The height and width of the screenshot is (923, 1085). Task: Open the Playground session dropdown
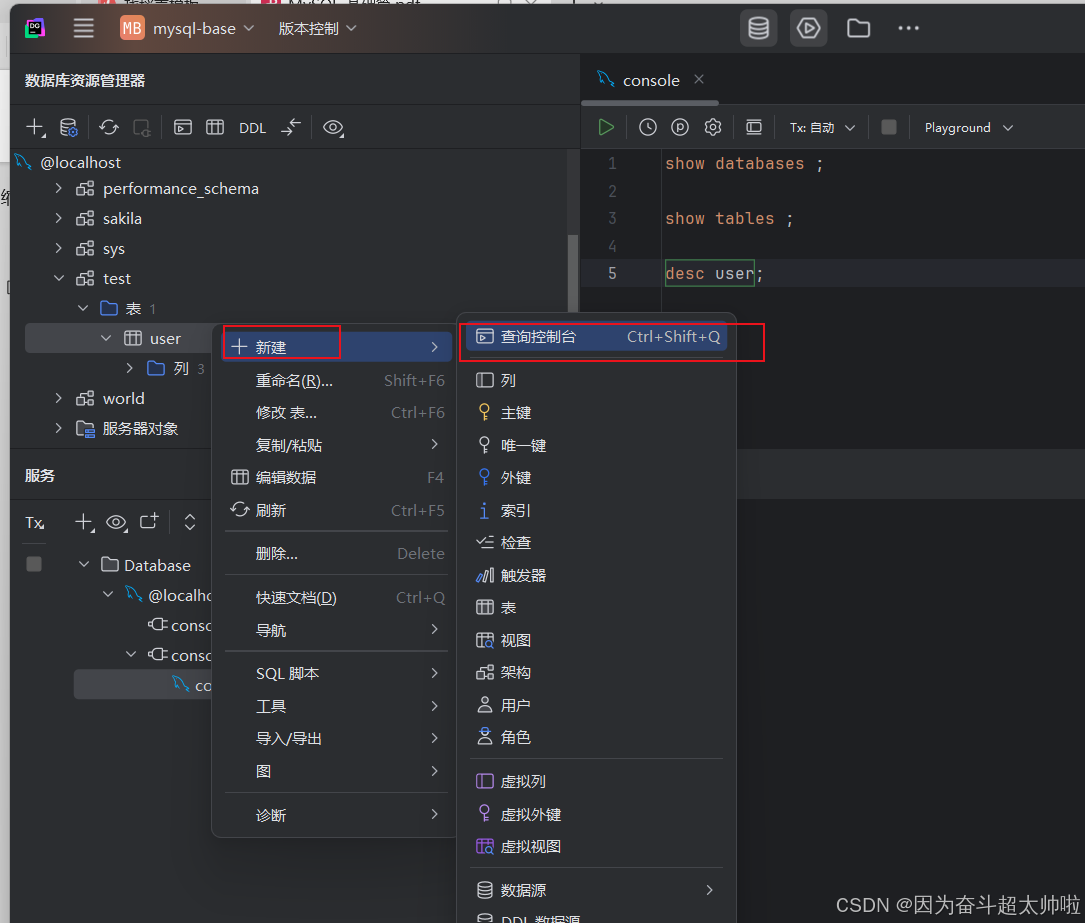pos(969,128)
